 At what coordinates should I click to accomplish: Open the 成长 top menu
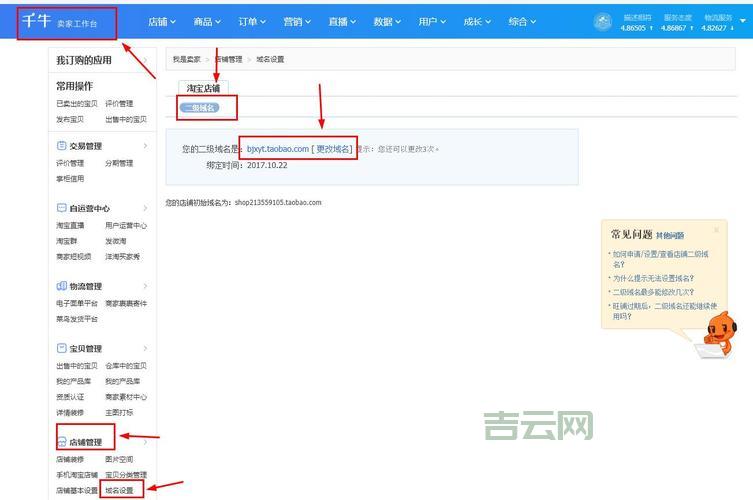(477, 22)
